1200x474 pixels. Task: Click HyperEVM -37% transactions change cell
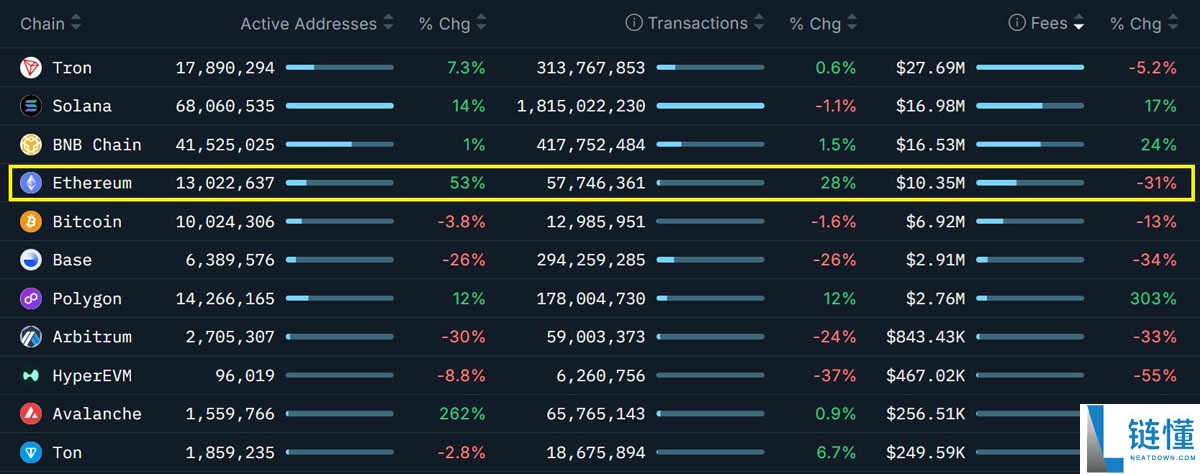pyautogui.click(x=833, y=376)
